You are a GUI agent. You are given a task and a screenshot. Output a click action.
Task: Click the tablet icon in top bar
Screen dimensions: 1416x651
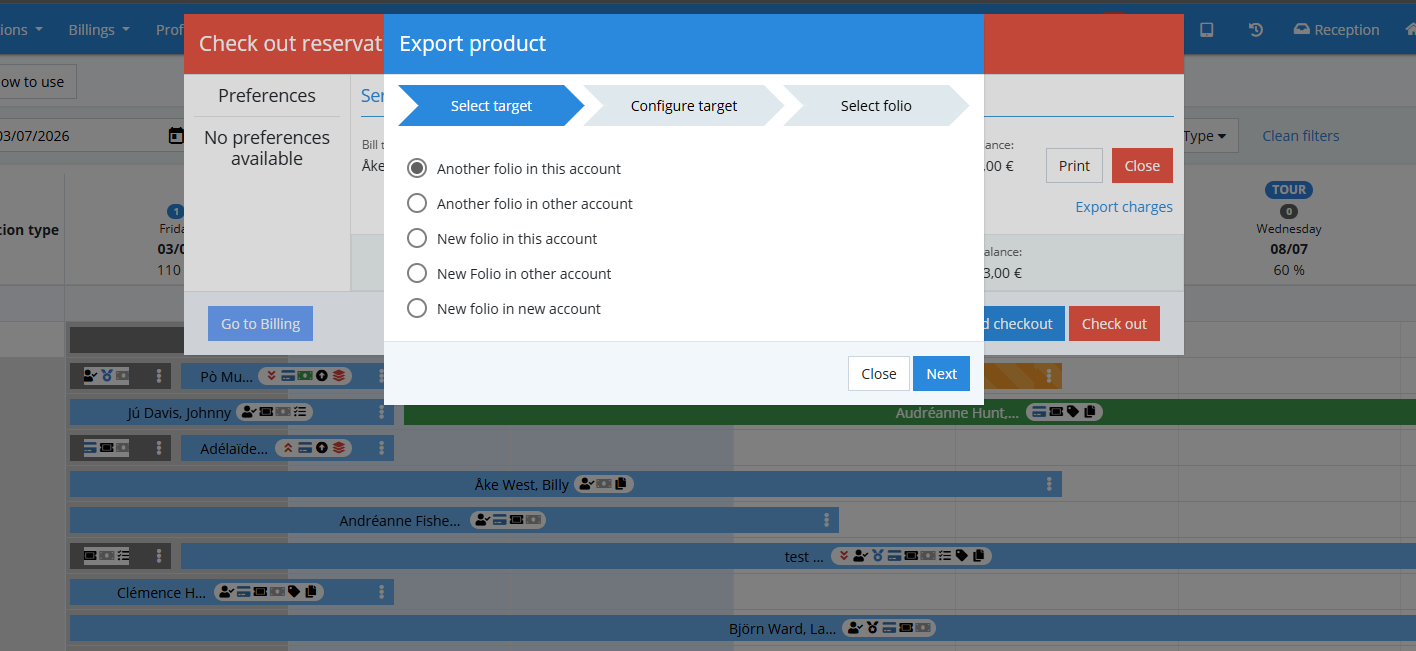pos(1207,30)
